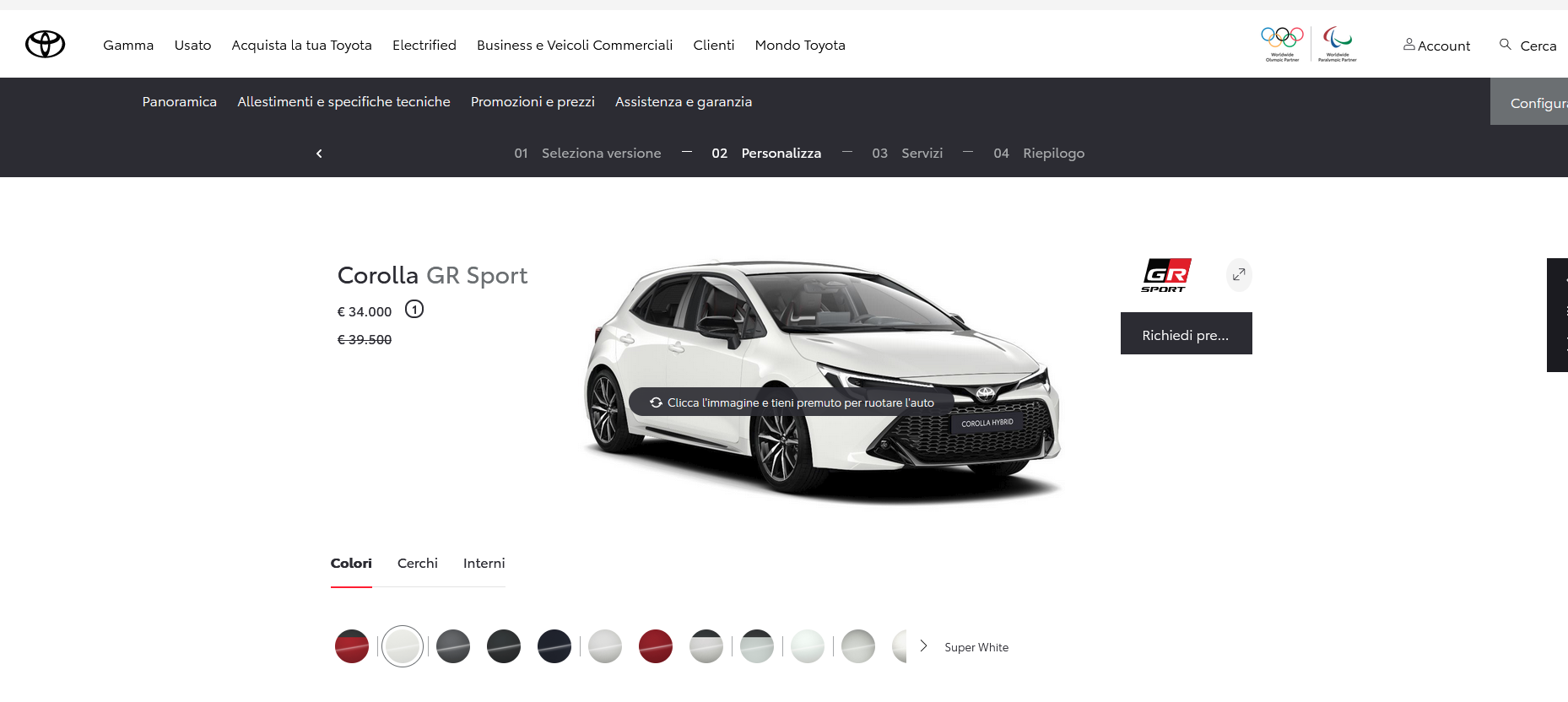
Task: Open the Electrified menu
Action: [424, 46]
